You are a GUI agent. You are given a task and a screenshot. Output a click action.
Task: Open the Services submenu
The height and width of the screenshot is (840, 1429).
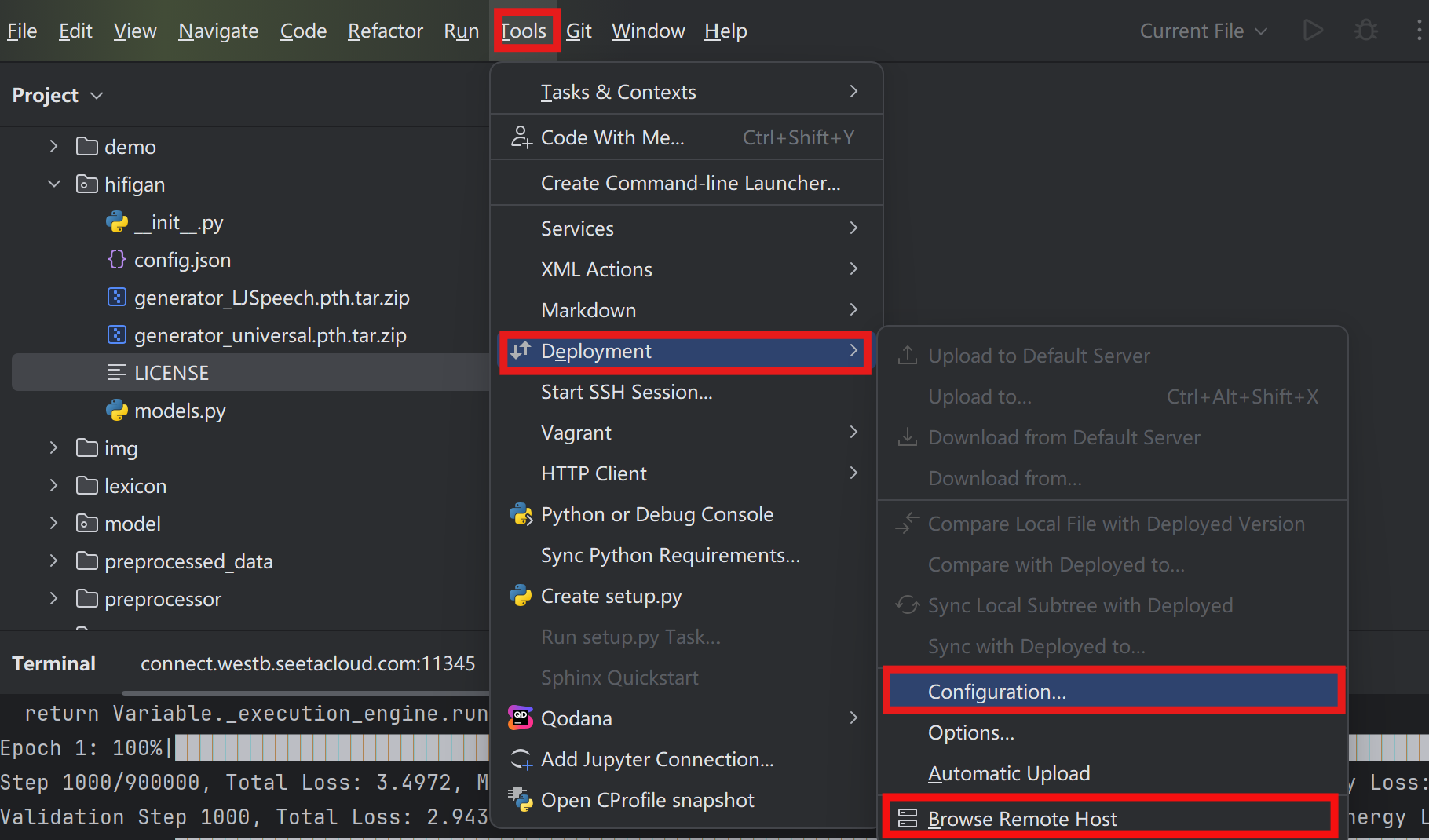click(577, 228)
